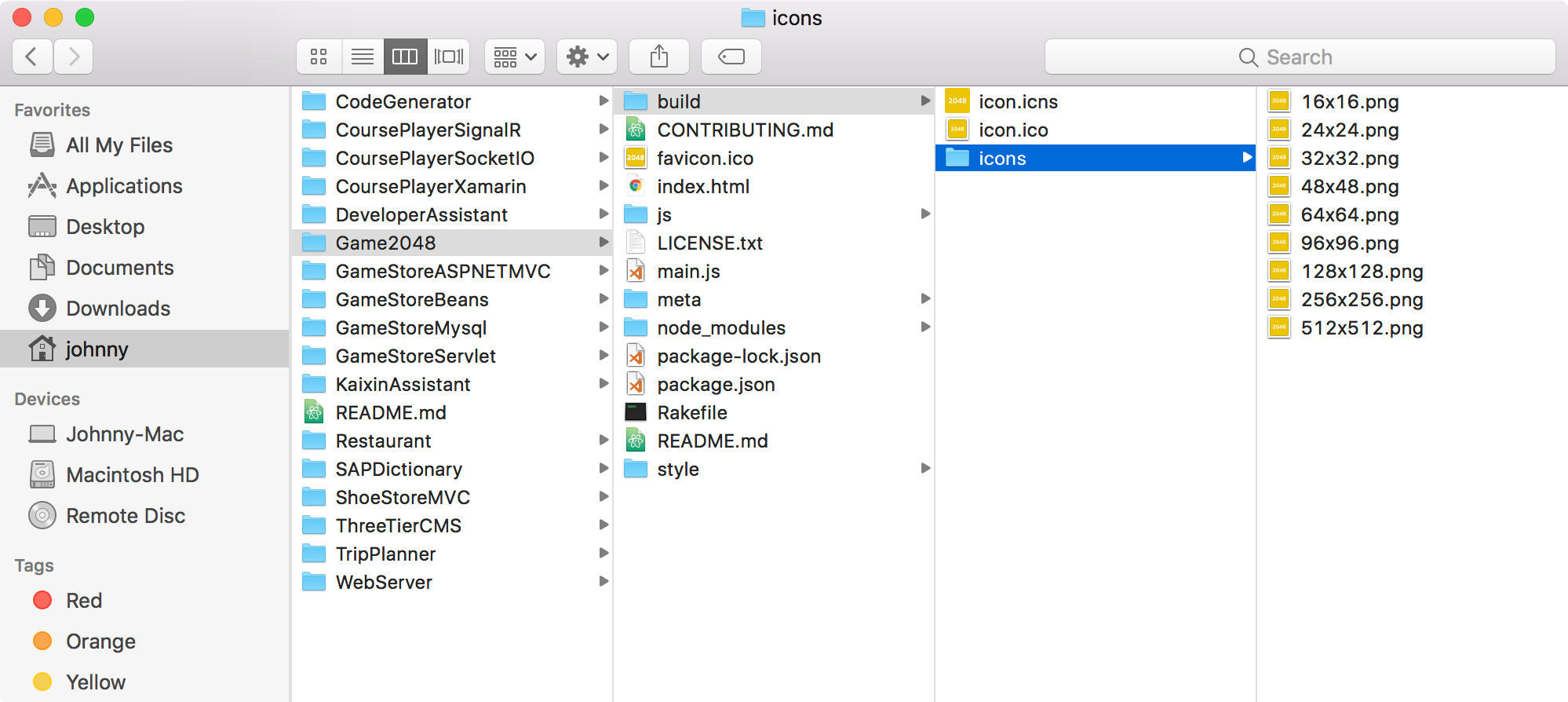The width and height of the screenshot is (1568, 702).
Task: Click the 512x512.png thumbnail
Action: tap(1279, 327)
